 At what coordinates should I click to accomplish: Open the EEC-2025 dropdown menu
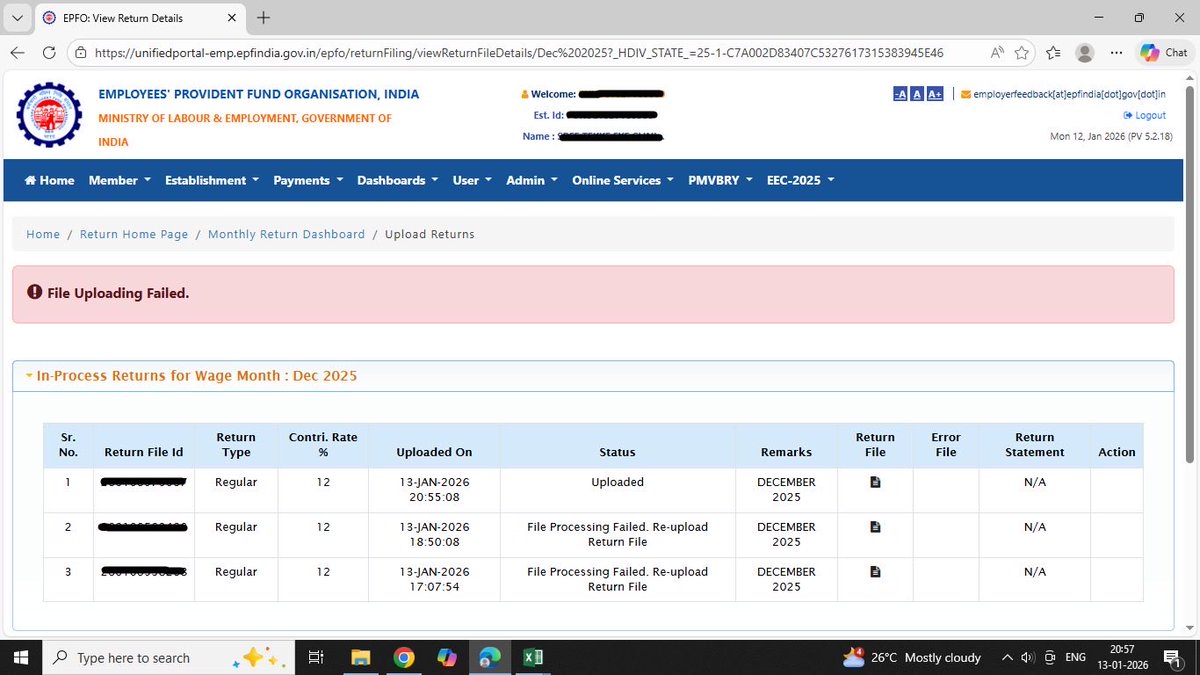pyautogui.click(x=800, y=180)
